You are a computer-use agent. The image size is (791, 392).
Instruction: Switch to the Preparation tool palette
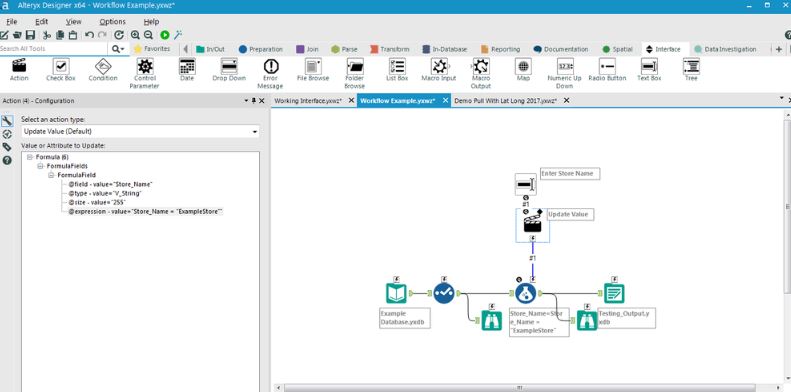260,49
